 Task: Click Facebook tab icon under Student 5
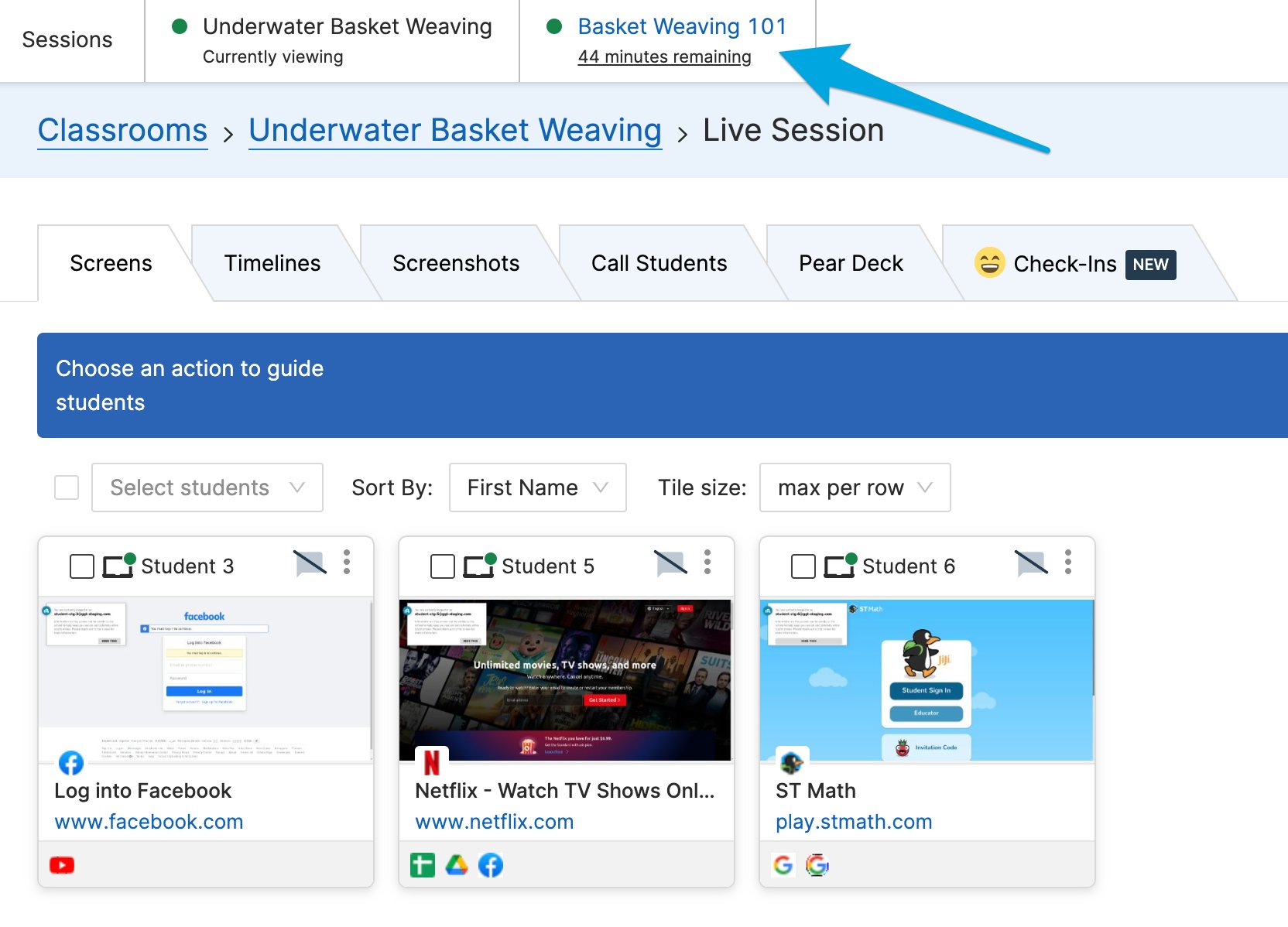pos(491,865)
